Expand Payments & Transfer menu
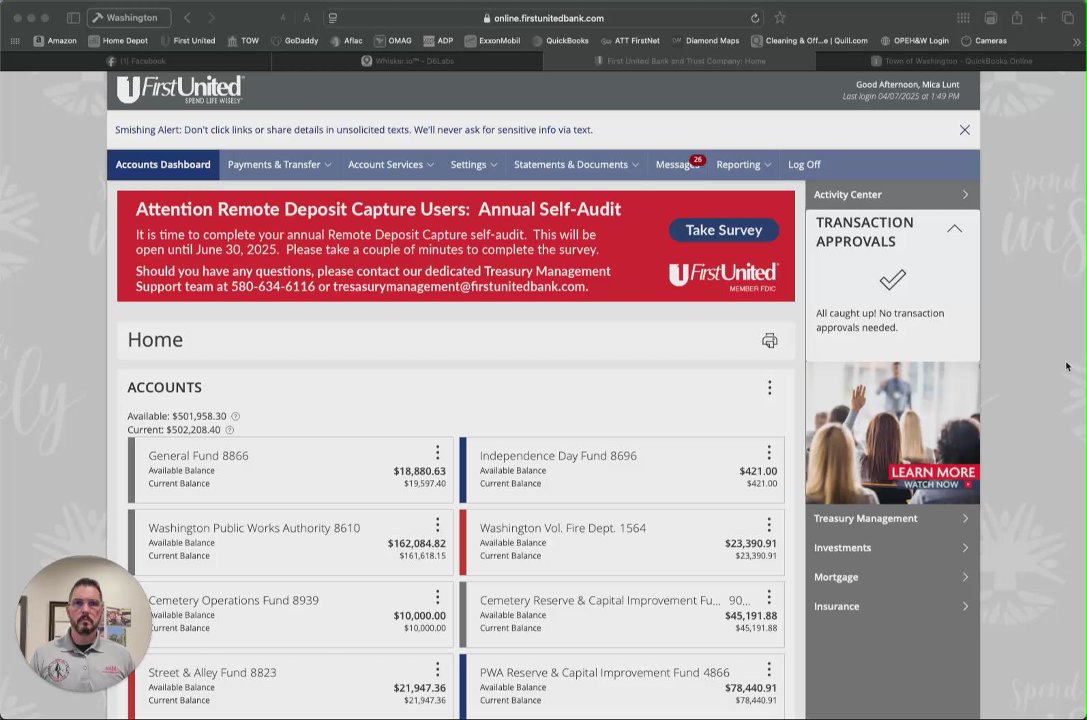Screen dimensions: 1087x720 (279, 165)
